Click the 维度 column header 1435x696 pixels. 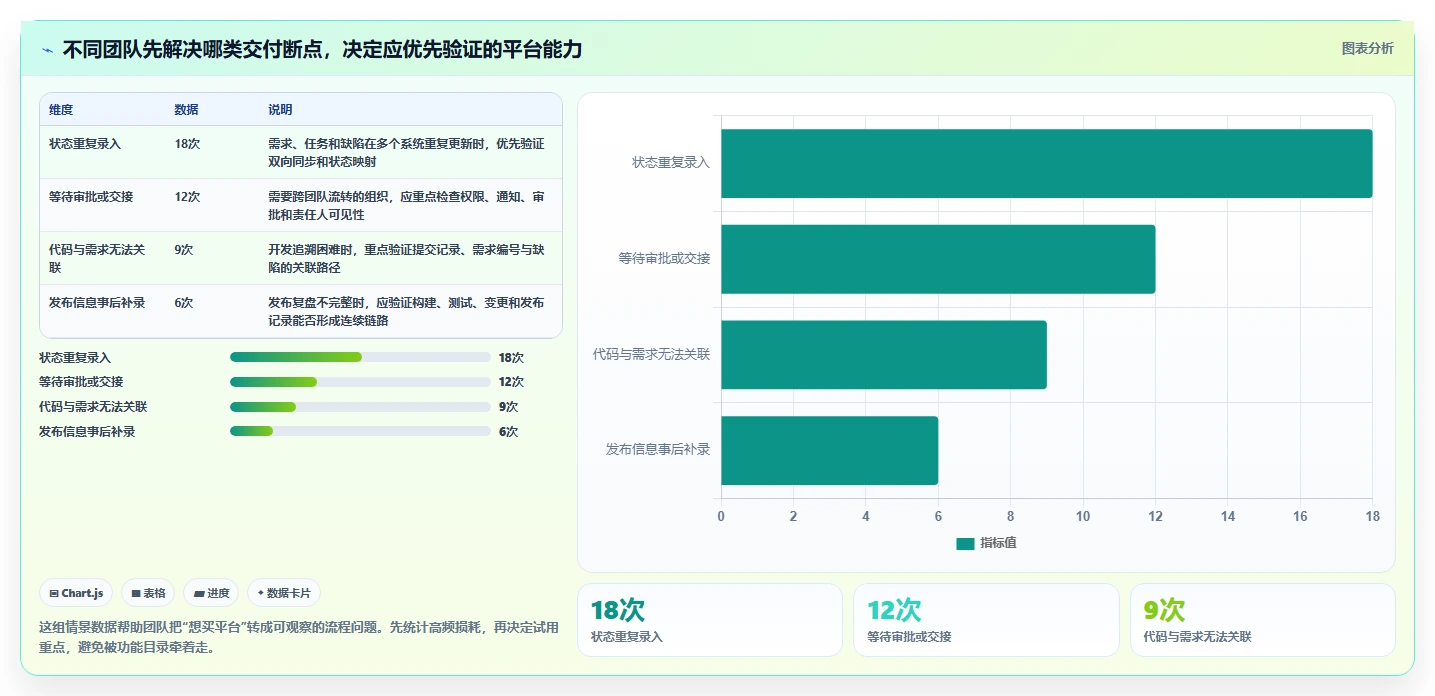point(61,109)
